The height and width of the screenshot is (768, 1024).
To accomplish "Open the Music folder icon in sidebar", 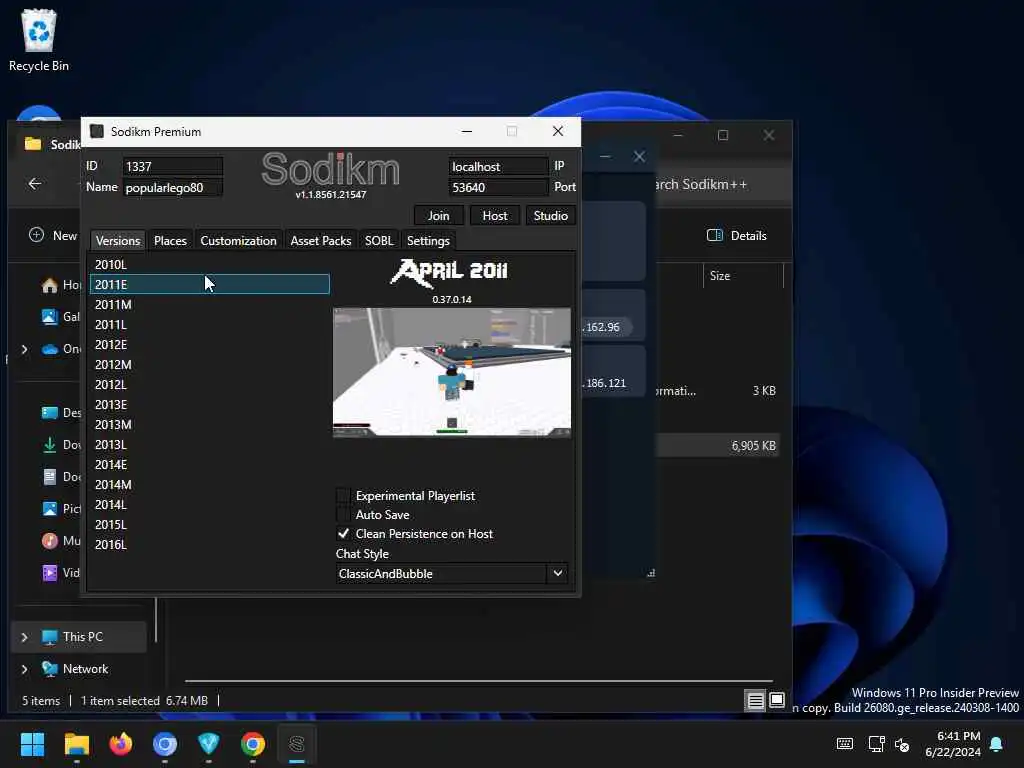I will coord(50,541).
